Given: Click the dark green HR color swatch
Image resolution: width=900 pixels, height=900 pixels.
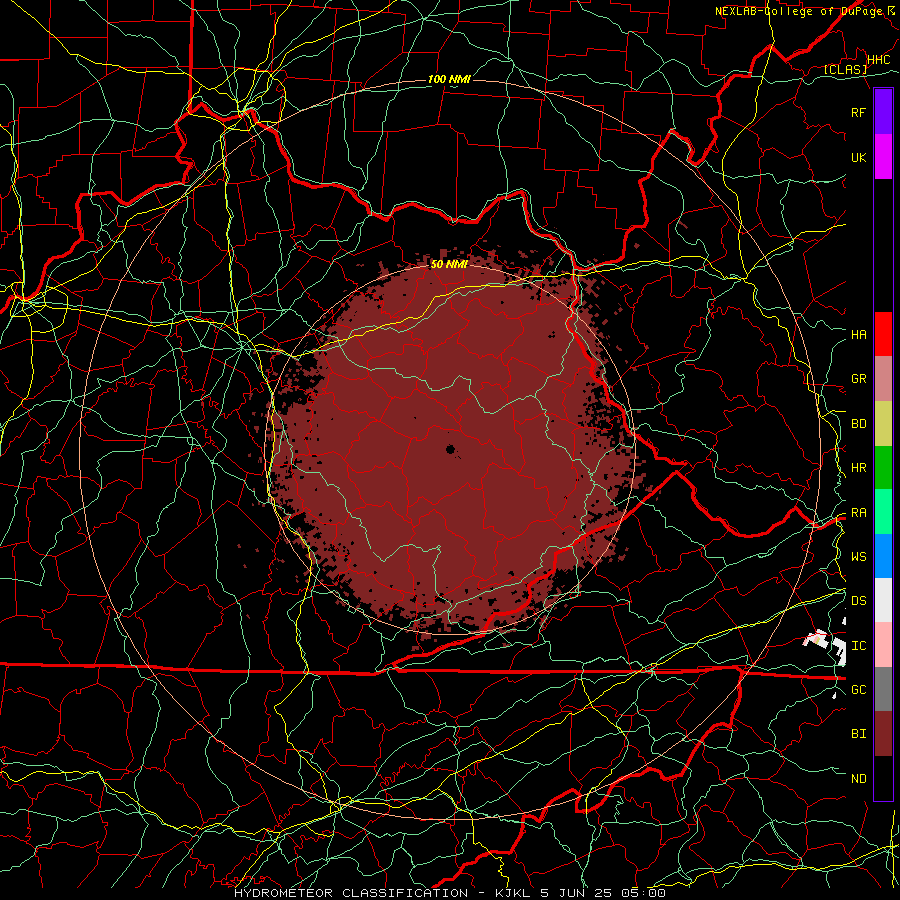Looking at the screenshot, I should tap(883, 468).
